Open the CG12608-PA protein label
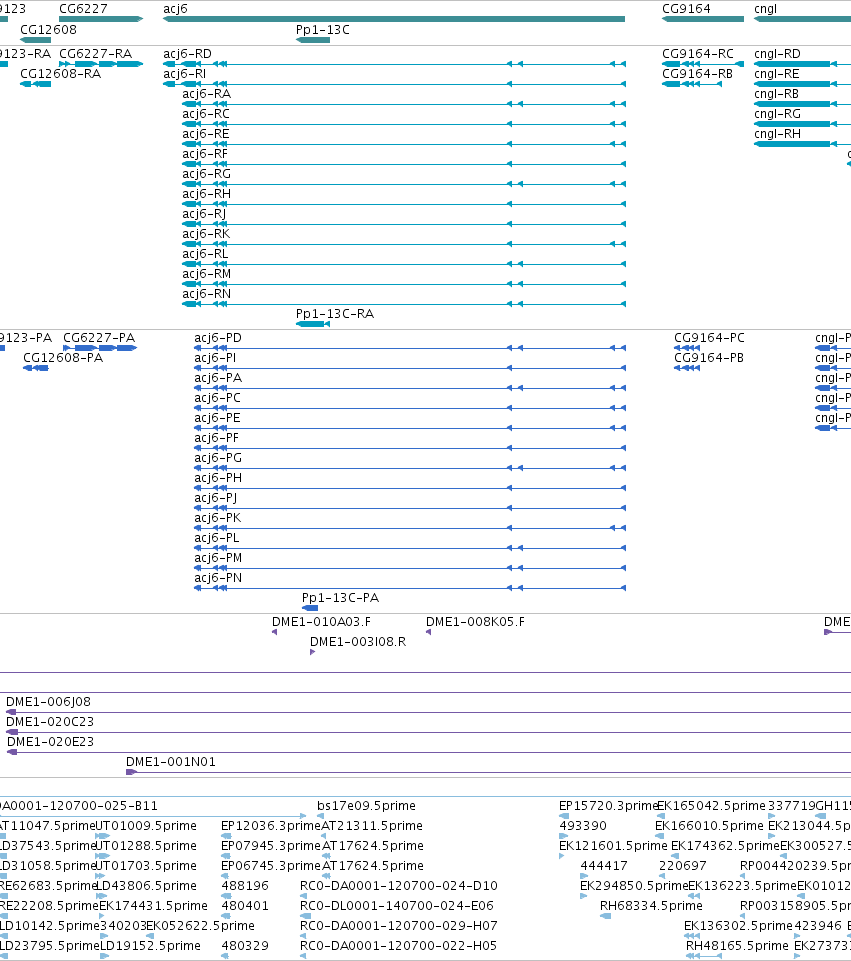Viewport: 851px width, 961px height. click(63, 357)
